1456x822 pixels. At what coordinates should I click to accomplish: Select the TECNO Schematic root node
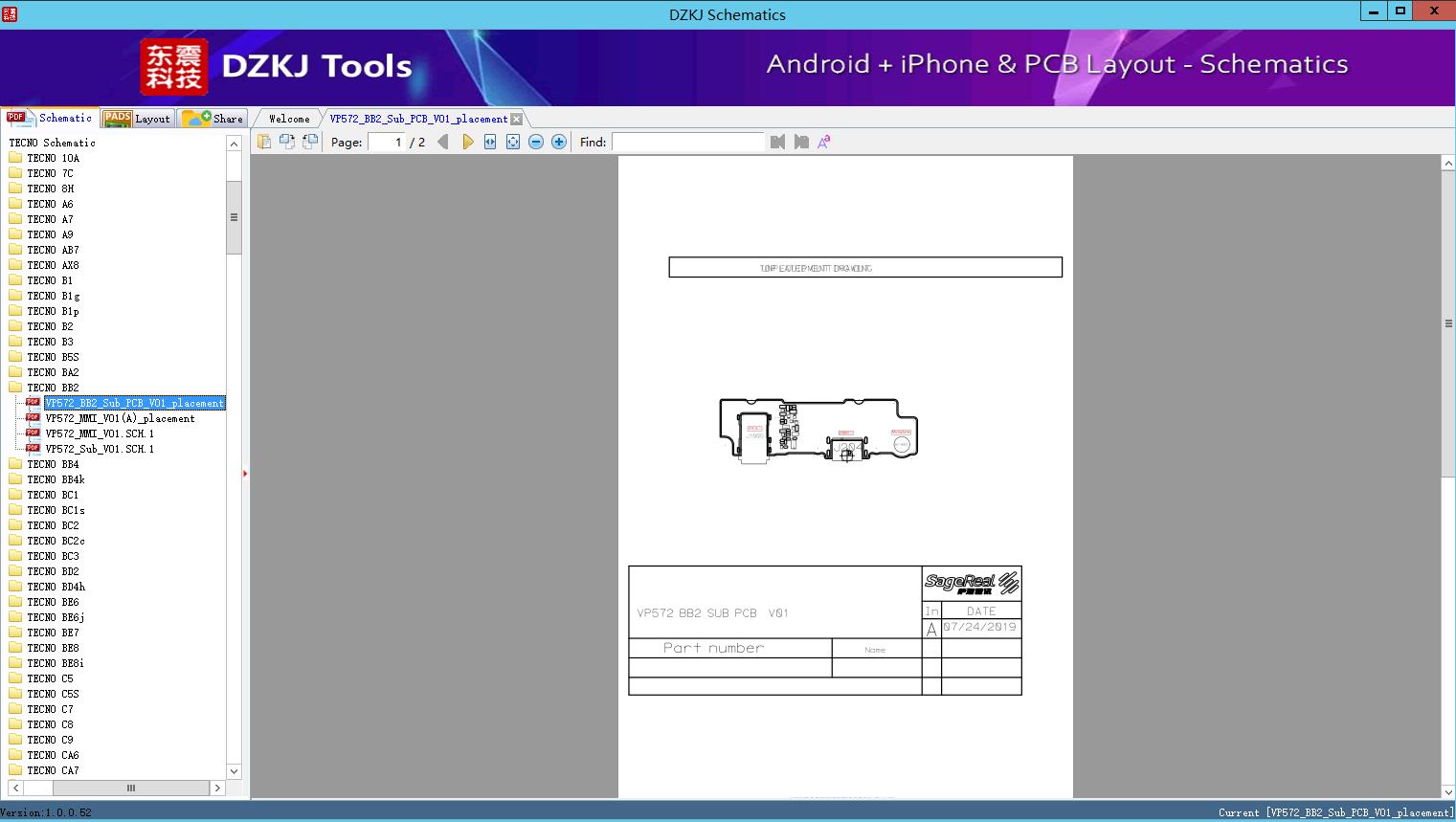click(x=52, y=143)
